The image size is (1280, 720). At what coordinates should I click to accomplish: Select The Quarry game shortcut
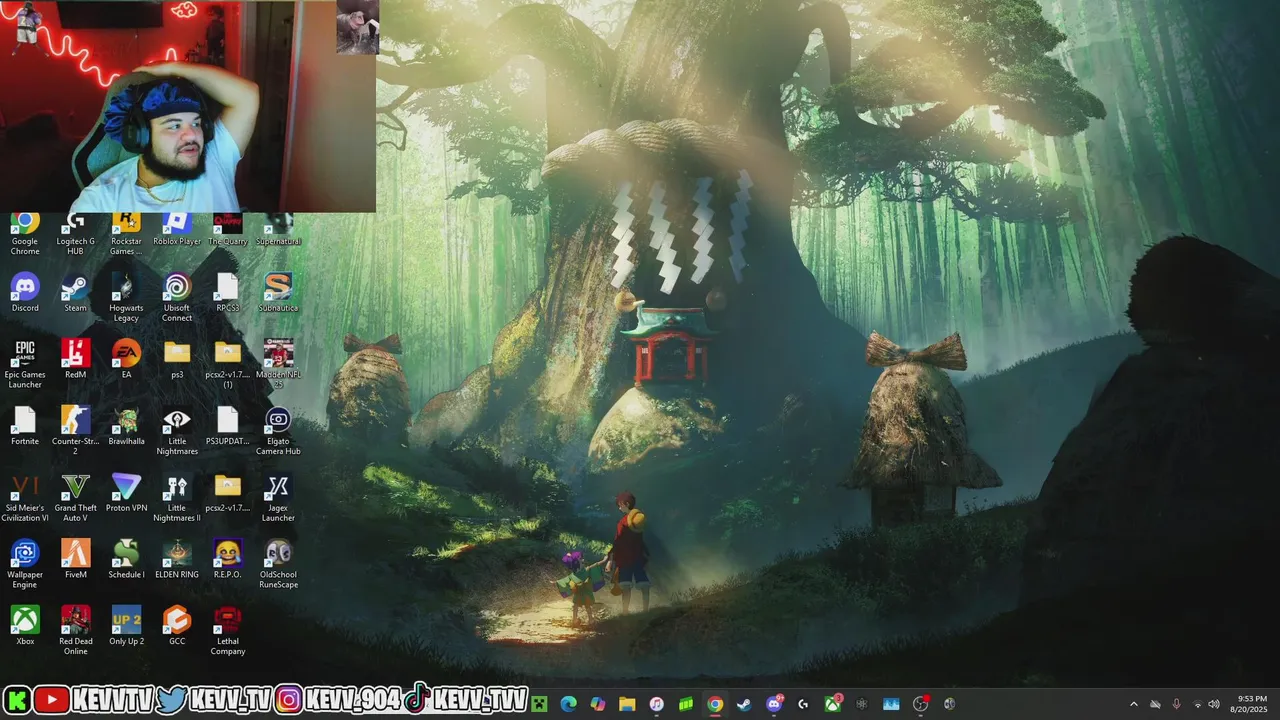[228, 229]
